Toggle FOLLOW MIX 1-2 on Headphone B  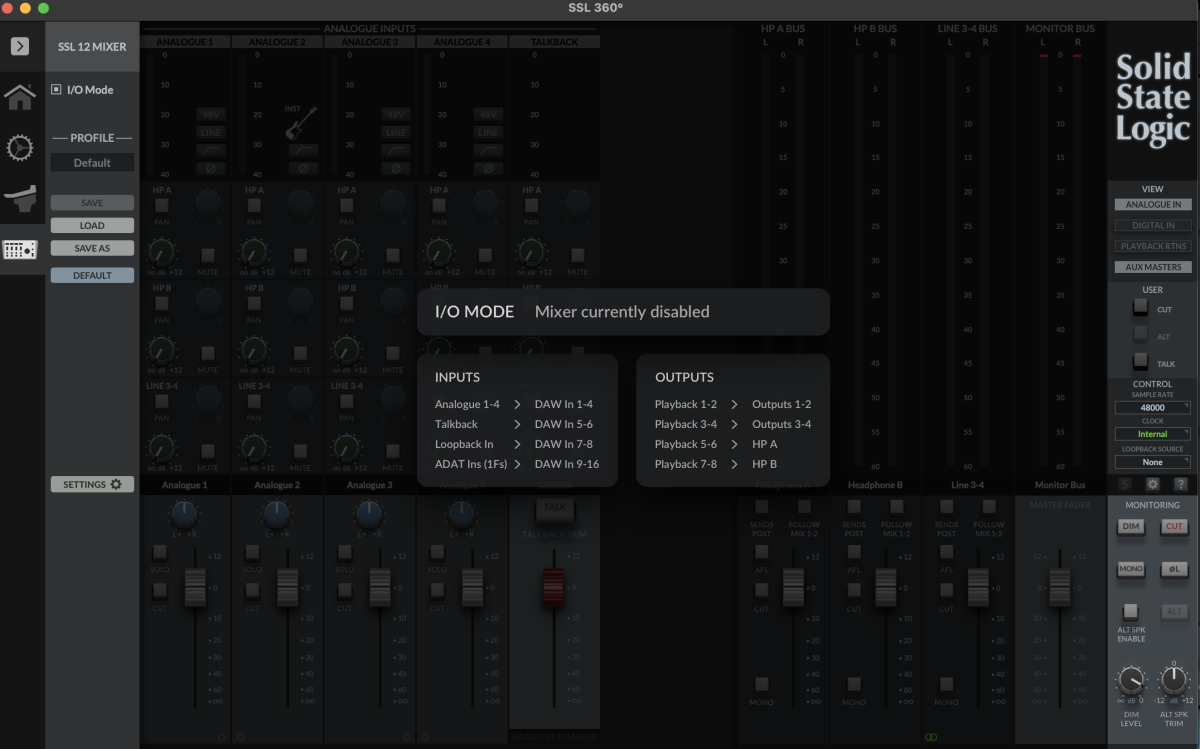pyautogui.click(x=896, y=507)
